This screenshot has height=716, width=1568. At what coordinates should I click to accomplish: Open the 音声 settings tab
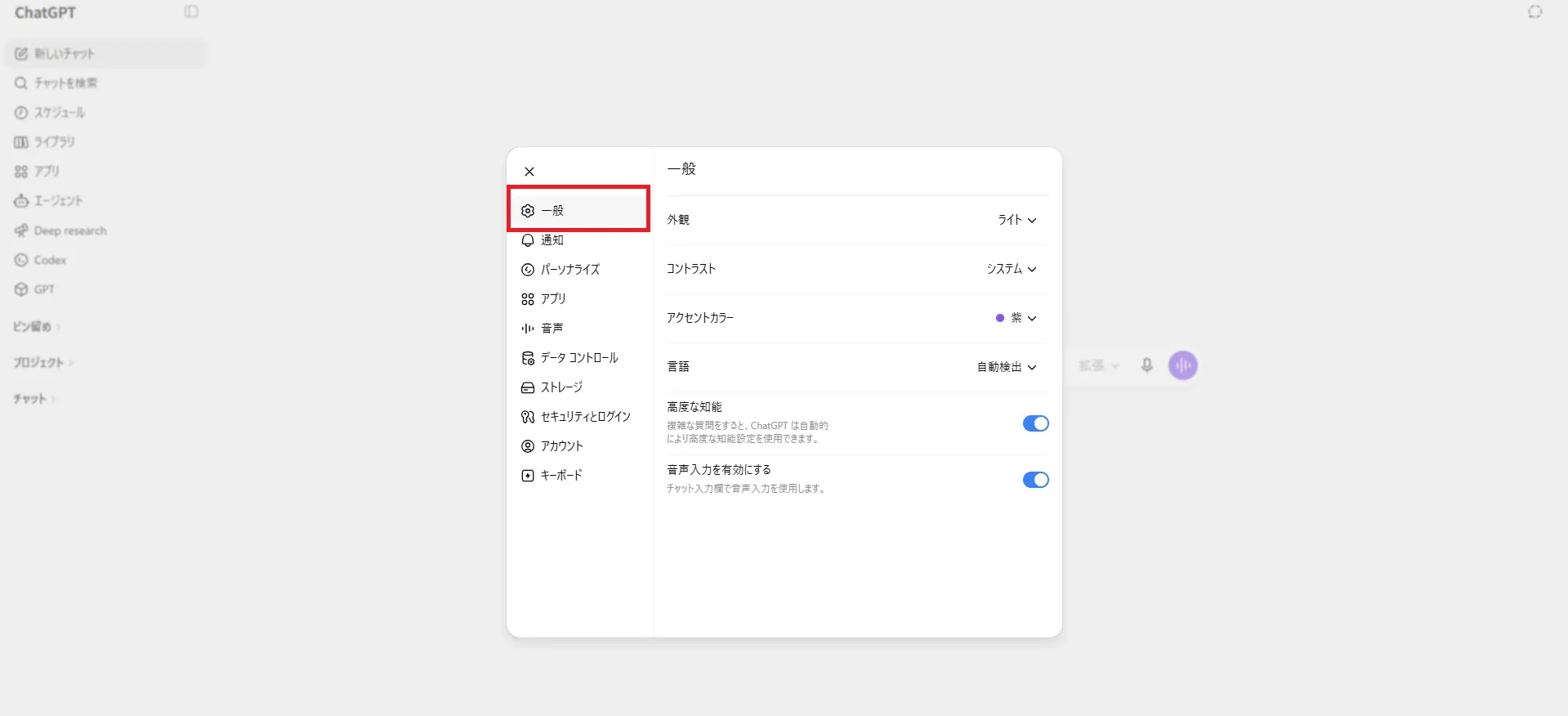coord(579,329)
